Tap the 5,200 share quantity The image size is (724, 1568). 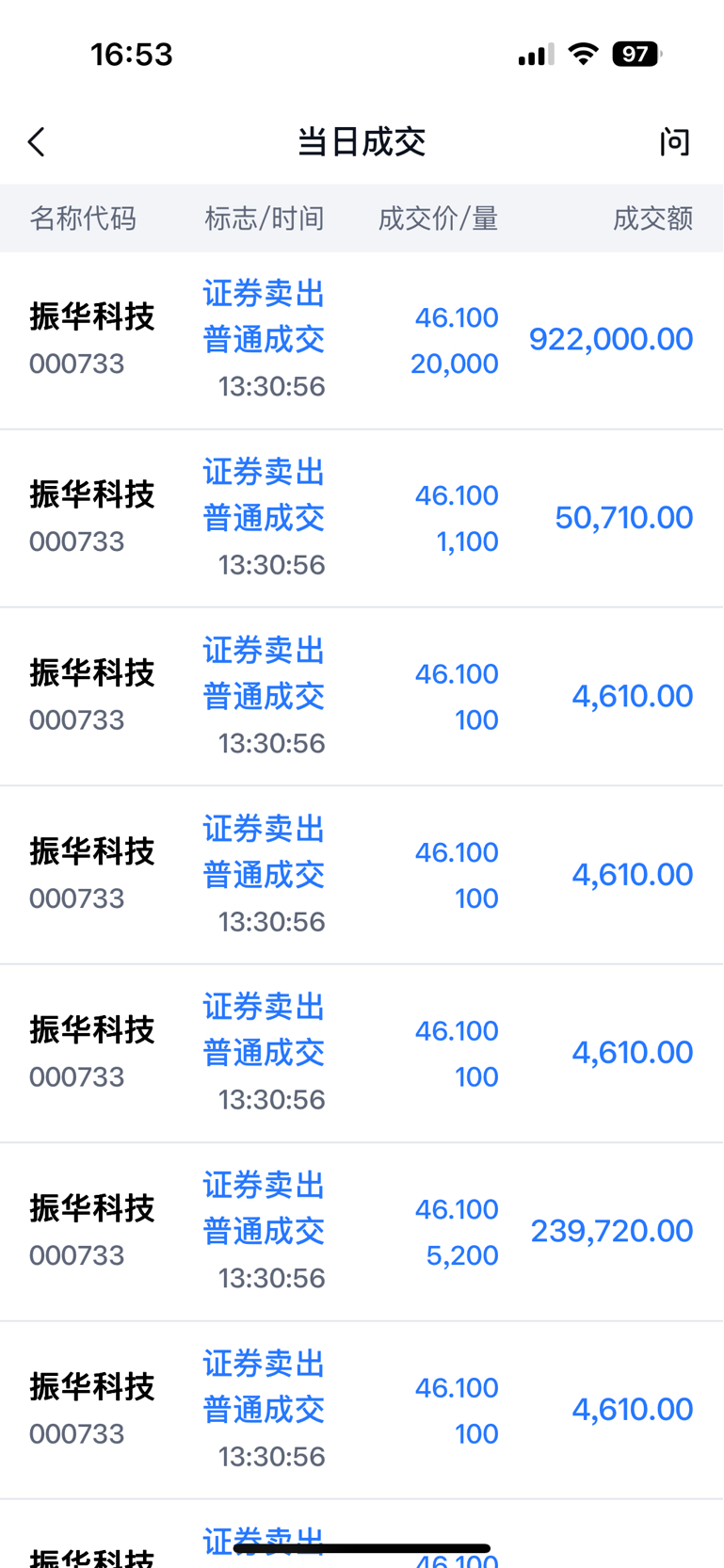[x=461, y=1255]
